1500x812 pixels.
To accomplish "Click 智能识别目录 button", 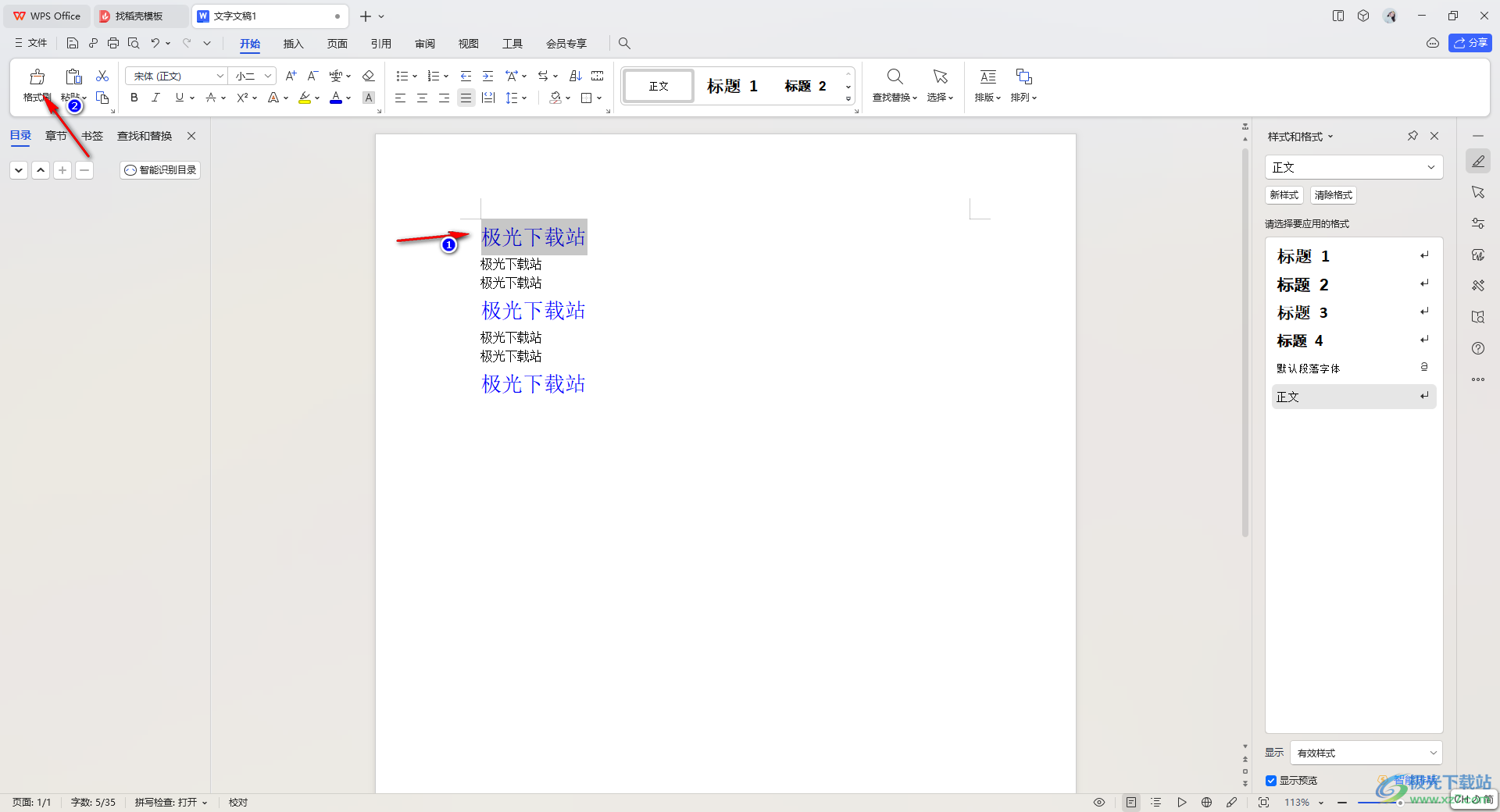I will 160,169.
